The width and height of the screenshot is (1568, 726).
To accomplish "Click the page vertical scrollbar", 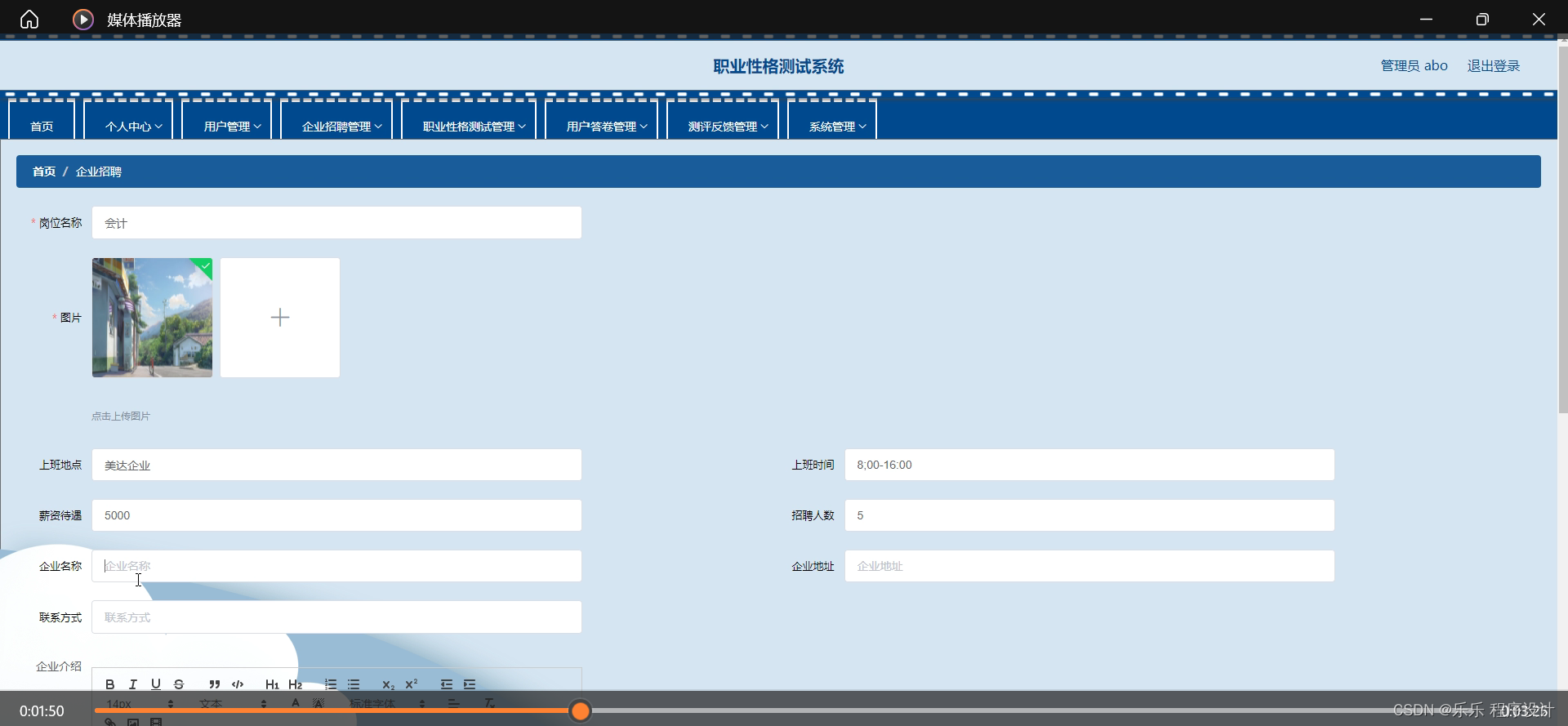I will point(1562,229).
